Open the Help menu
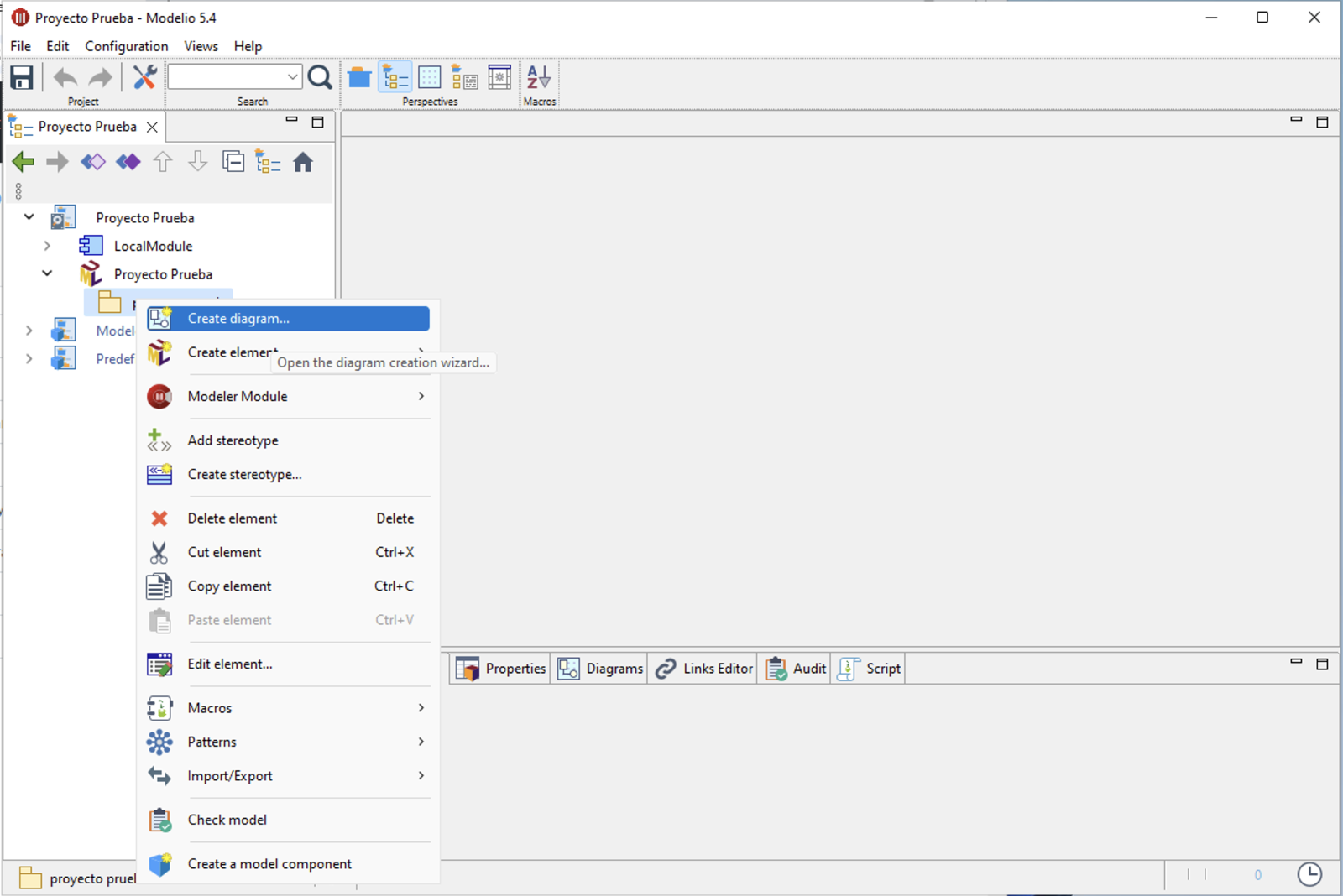The width and height of the screenshot is (1343, 896). (x=248, y=46)
